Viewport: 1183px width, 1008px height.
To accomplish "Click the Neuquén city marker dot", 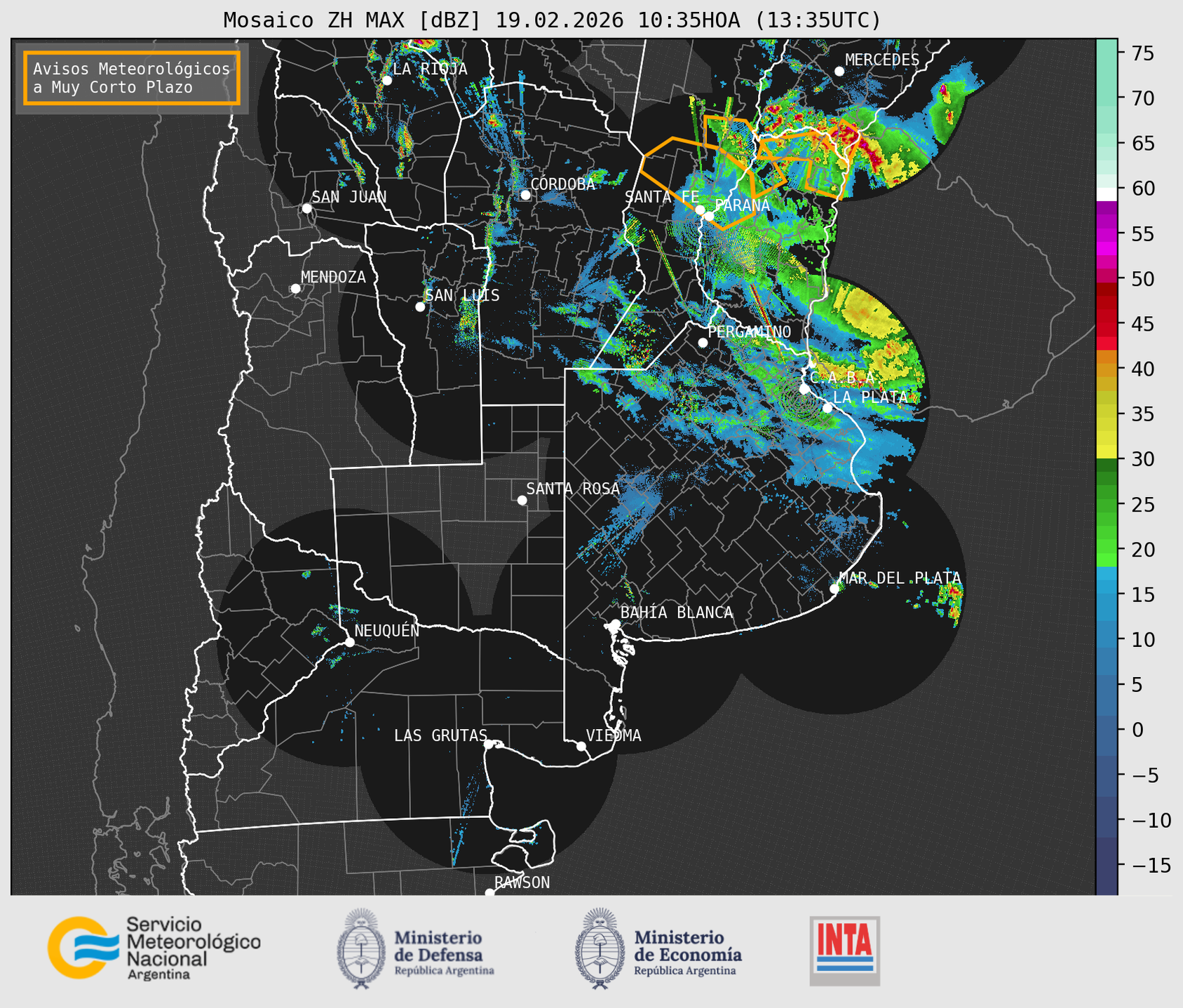I will [349, 642].
